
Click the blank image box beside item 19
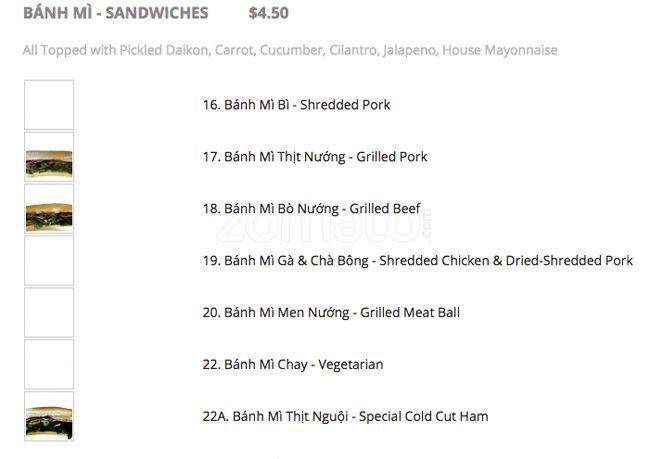click(49, 261)
